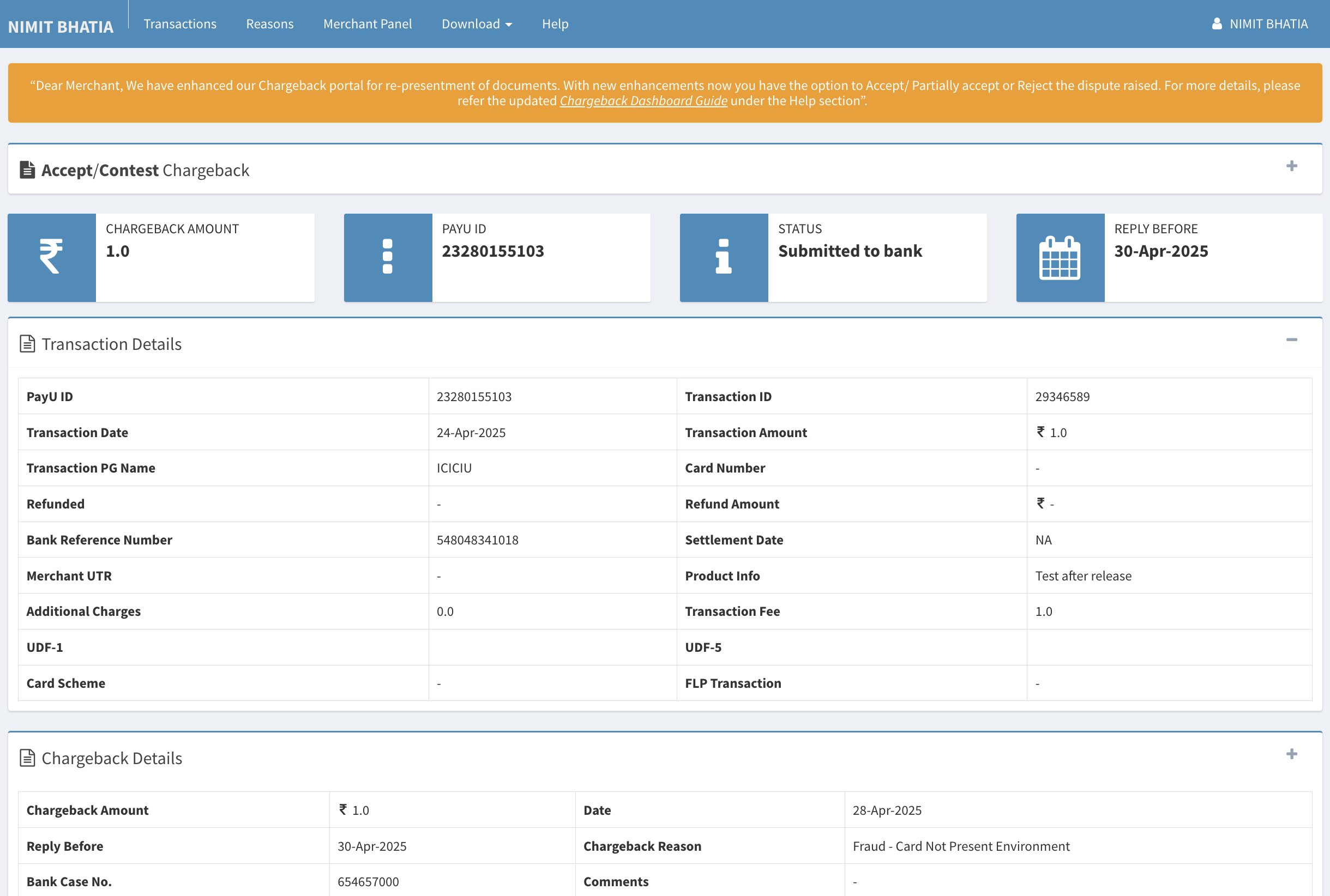This screenshot has width=1330, height=896.
Task: Click the Chargeback Reason label
Action: [x=642, y=846]
